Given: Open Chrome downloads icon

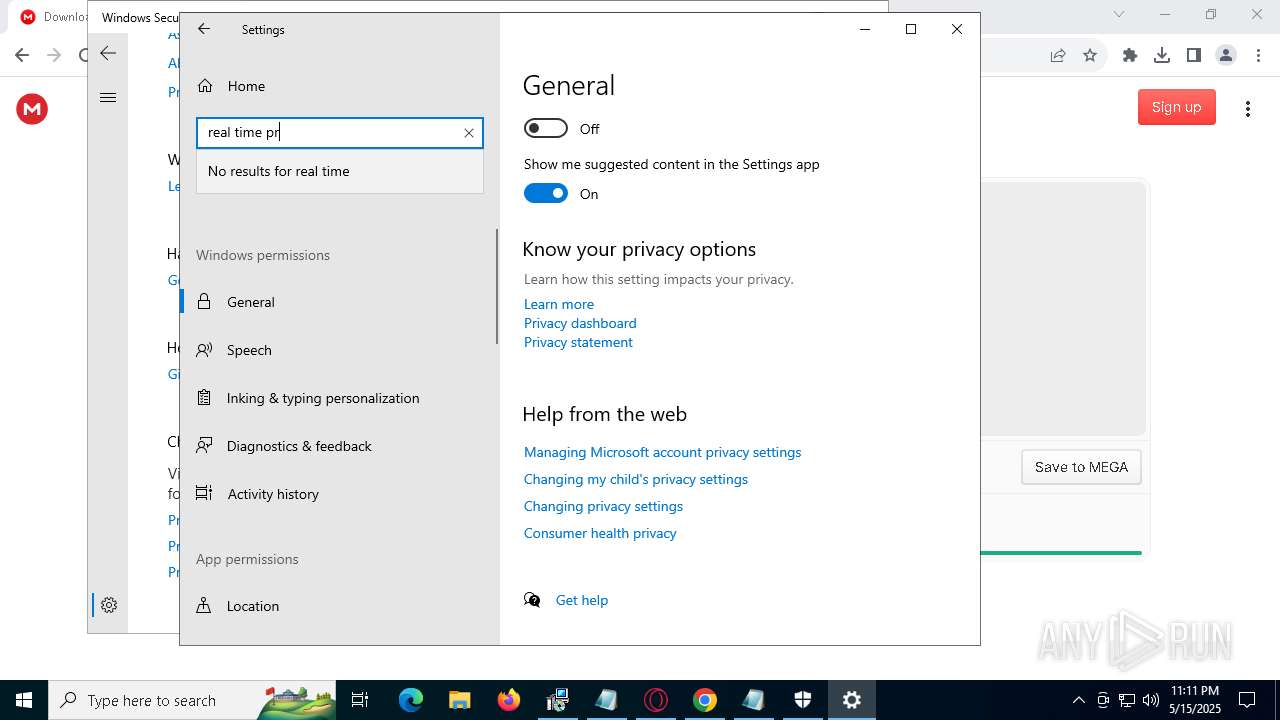Looking at the screenshot, I should [x=1162, y=56].
